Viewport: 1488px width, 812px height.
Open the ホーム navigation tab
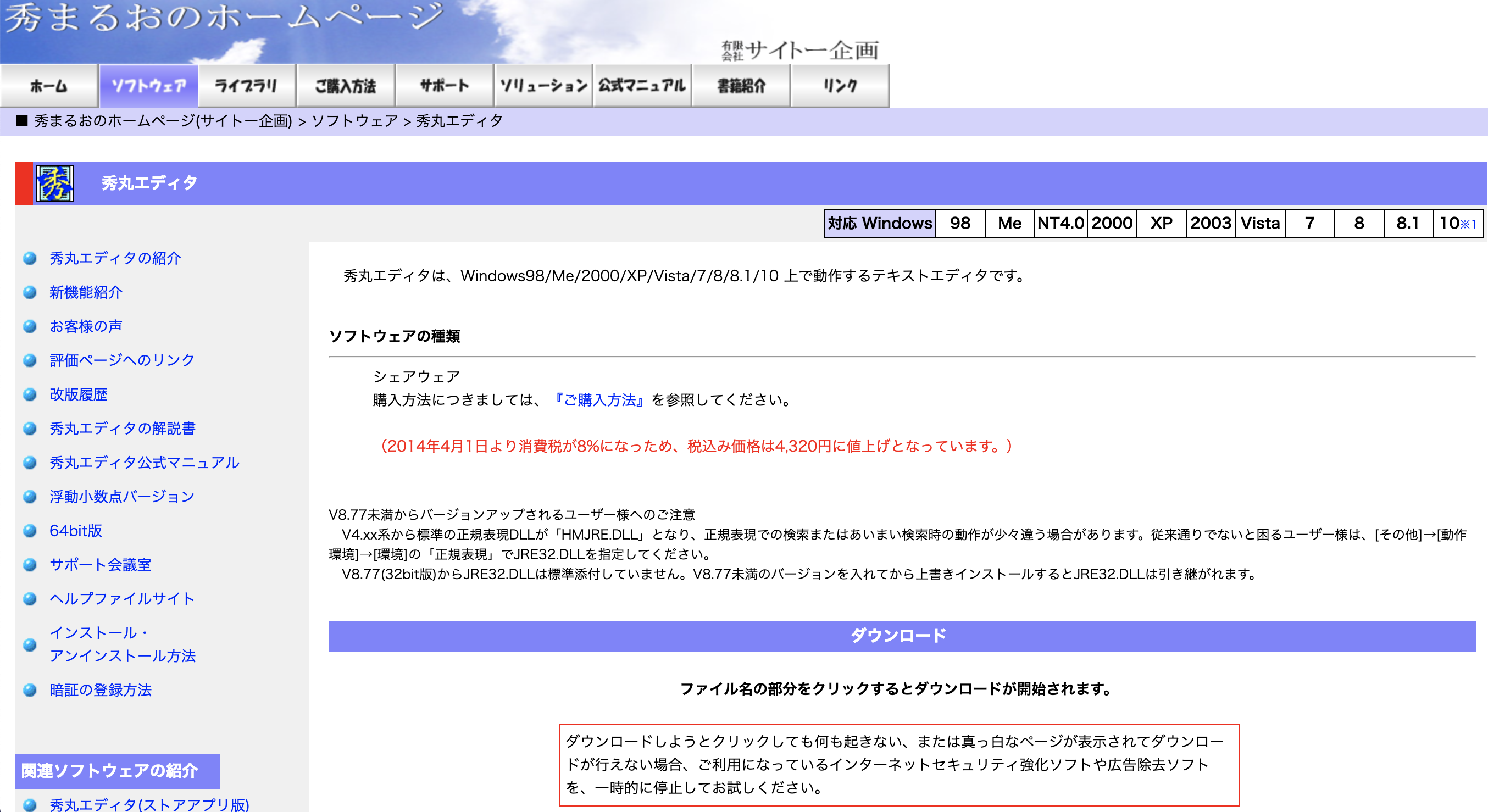(49, 86)
